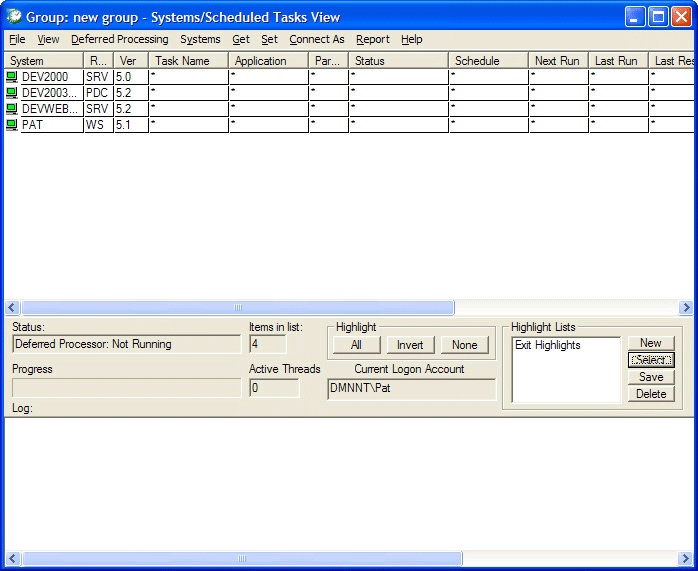Click the upper list's left scroll arrow

pos(12,308)
